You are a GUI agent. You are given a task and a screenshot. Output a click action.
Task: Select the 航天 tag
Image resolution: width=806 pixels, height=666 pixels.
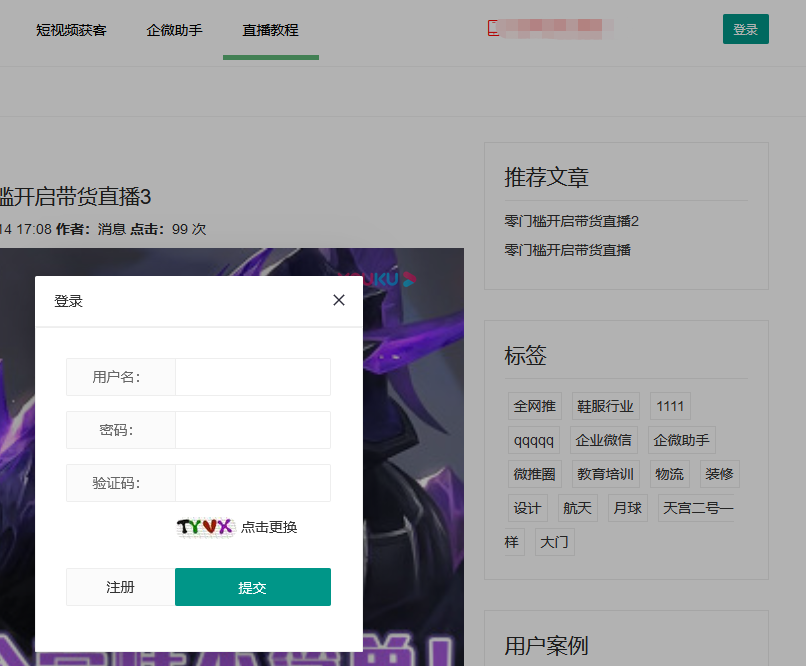[577, 508]
